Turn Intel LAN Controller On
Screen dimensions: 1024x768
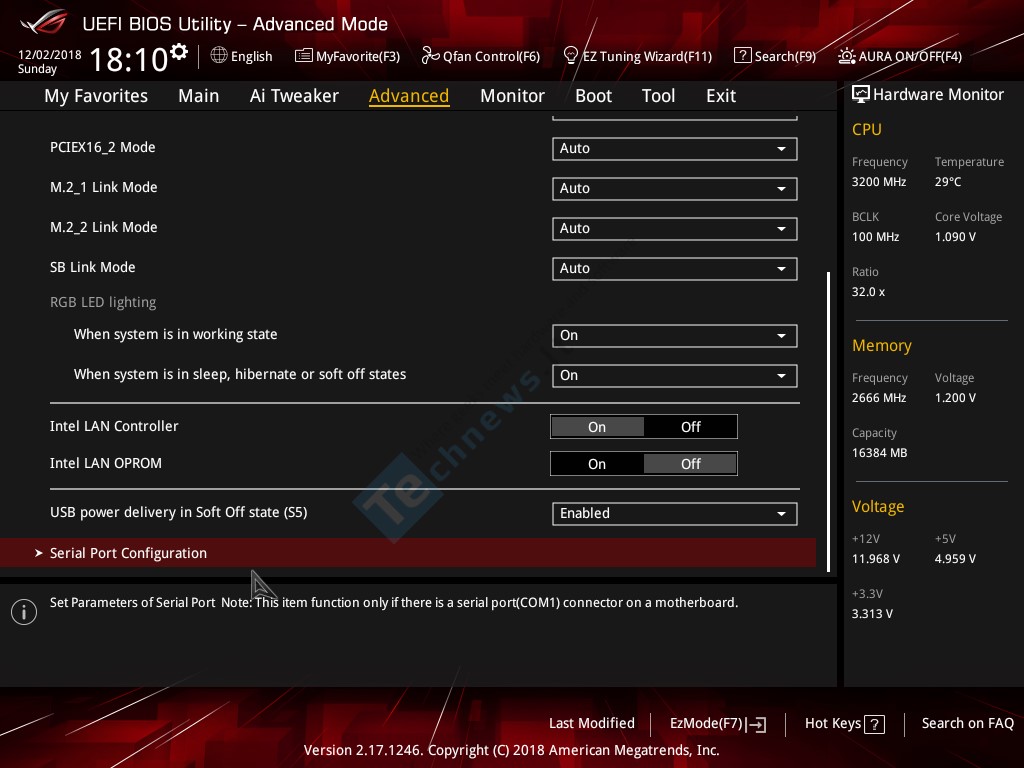coord(597,427)
